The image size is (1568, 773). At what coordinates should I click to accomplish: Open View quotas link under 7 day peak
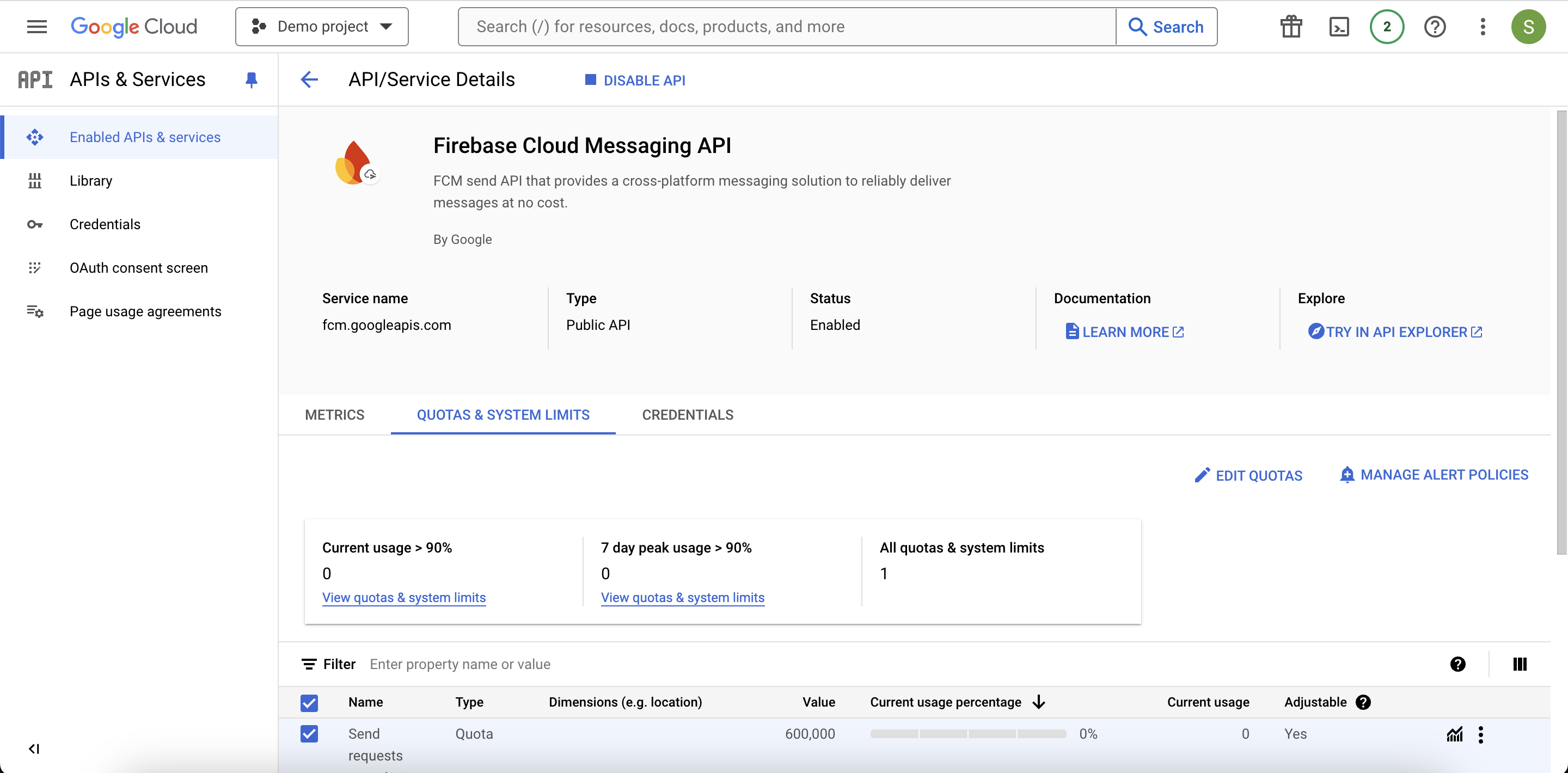(x=682, y=598)
